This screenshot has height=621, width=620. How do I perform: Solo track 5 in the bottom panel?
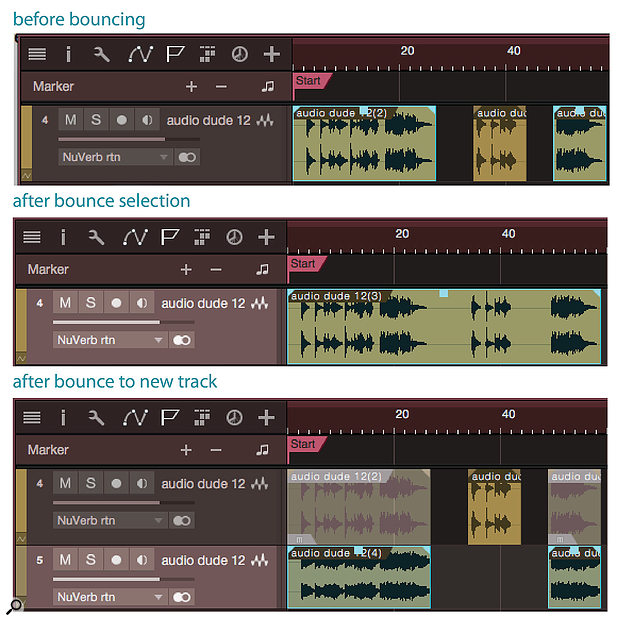91,560
